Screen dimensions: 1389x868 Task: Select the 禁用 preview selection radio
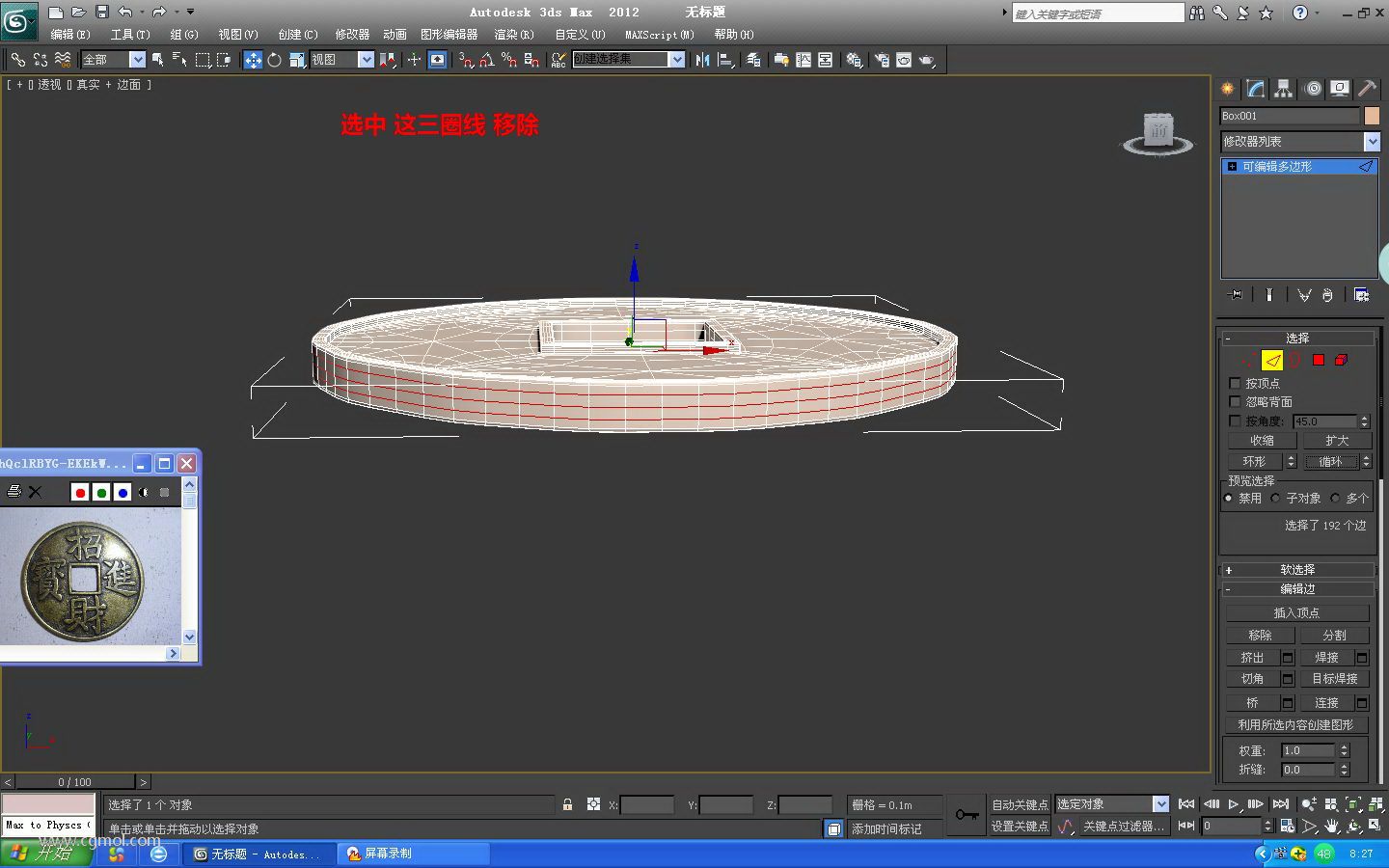tap(1228, 498)
